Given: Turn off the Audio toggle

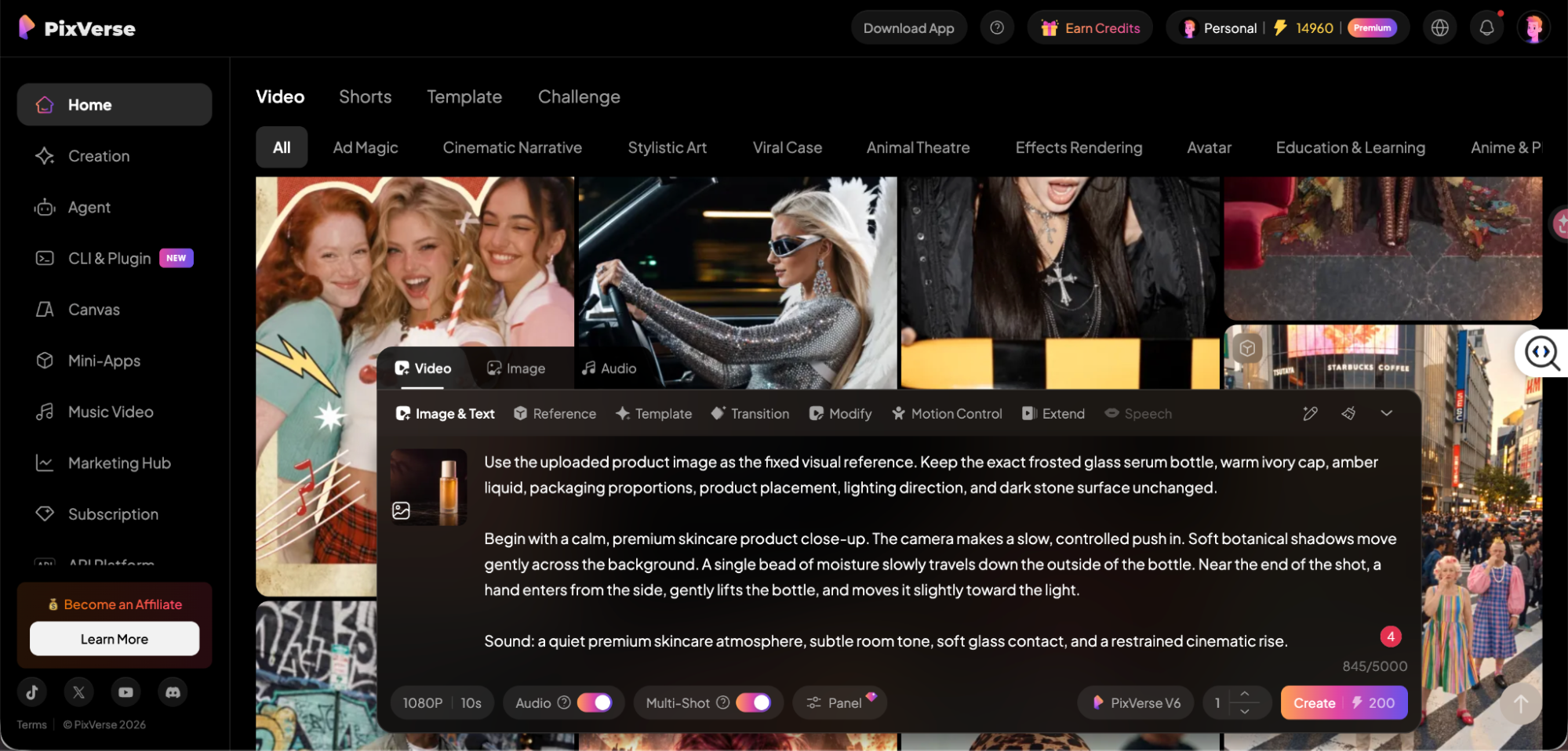Looking at the screenshot, I should pyautogui.click(x=595, y=702).
